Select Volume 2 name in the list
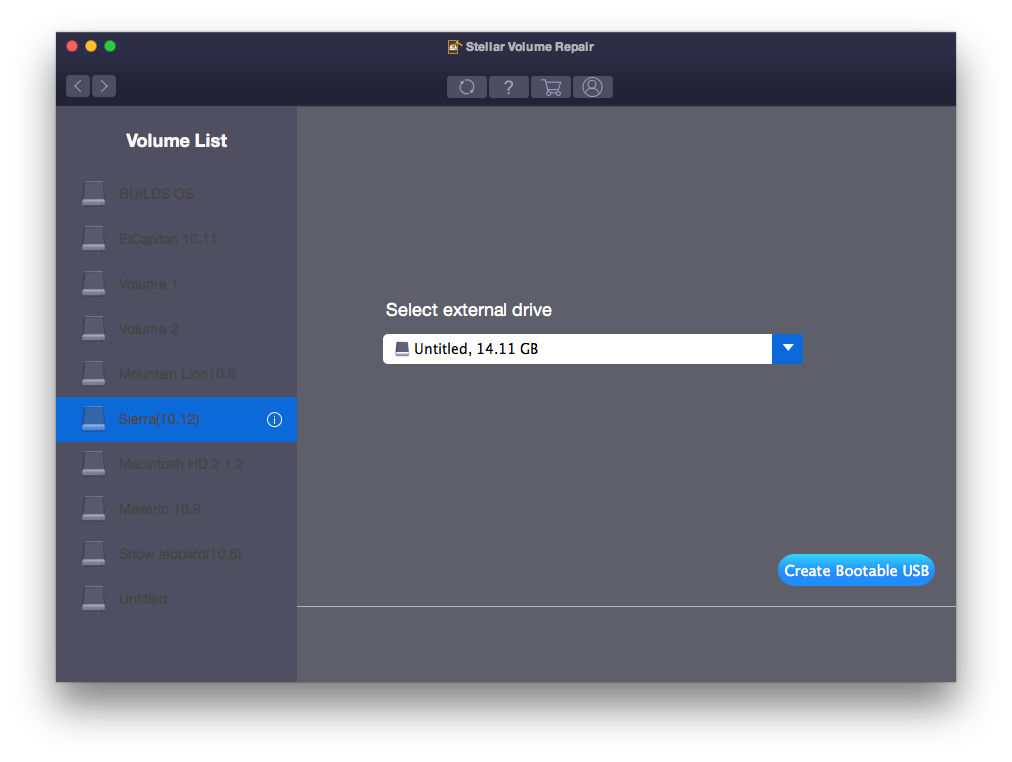Image resolution: width=1012 pixels, height=762 pixels. tap(148, 329)
